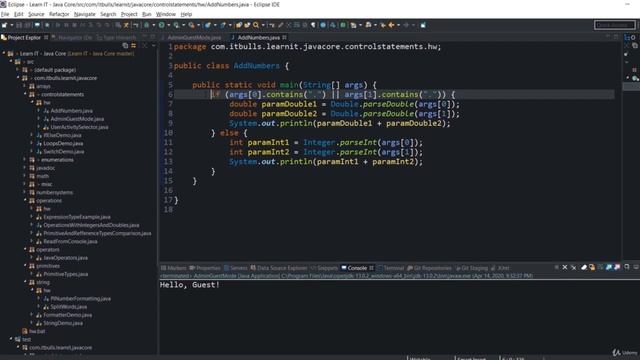Open the Terminal view tab

(391, 268)
